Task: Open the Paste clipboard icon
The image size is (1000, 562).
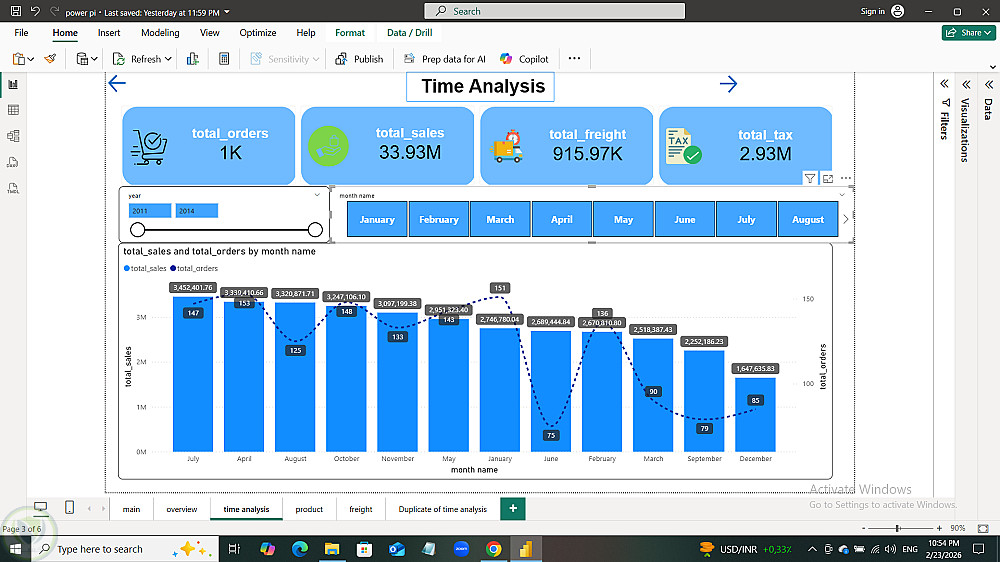Action: [x=19, y=59]
